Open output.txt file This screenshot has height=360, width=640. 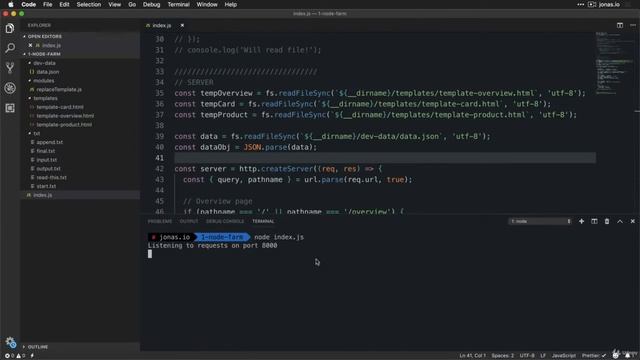pos(48,169)
